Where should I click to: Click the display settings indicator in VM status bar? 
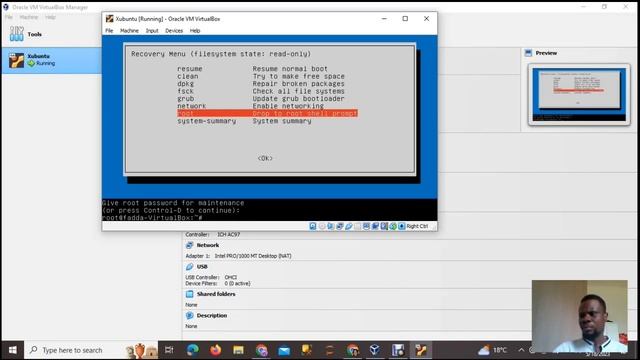pyautogui.click(x=366, y=226)
